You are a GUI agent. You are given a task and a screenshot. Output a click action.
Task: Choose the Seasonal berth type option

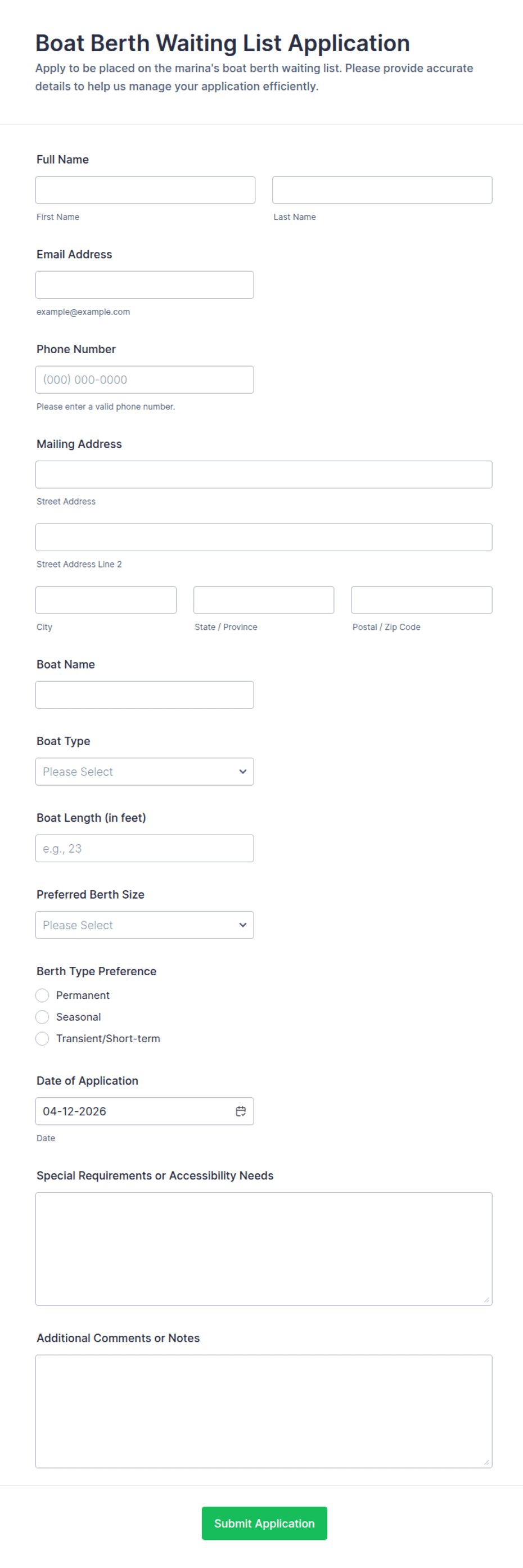[42, 1017]
